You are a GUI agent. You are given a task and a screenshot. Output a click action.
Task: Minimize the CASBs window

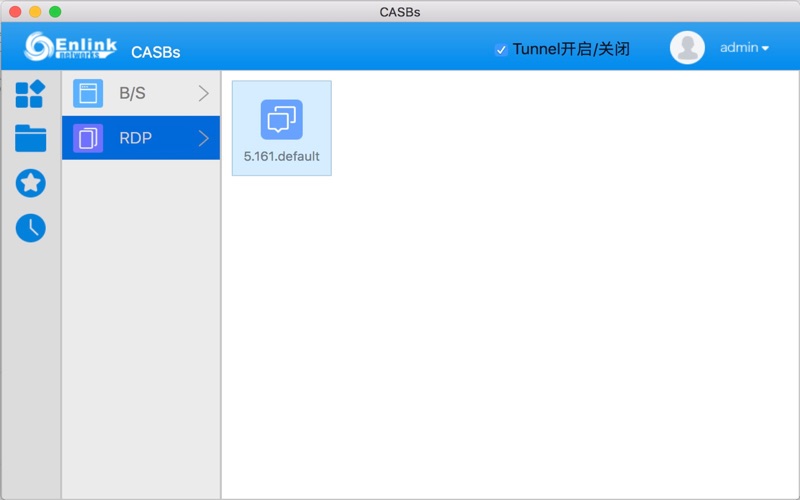35,12
